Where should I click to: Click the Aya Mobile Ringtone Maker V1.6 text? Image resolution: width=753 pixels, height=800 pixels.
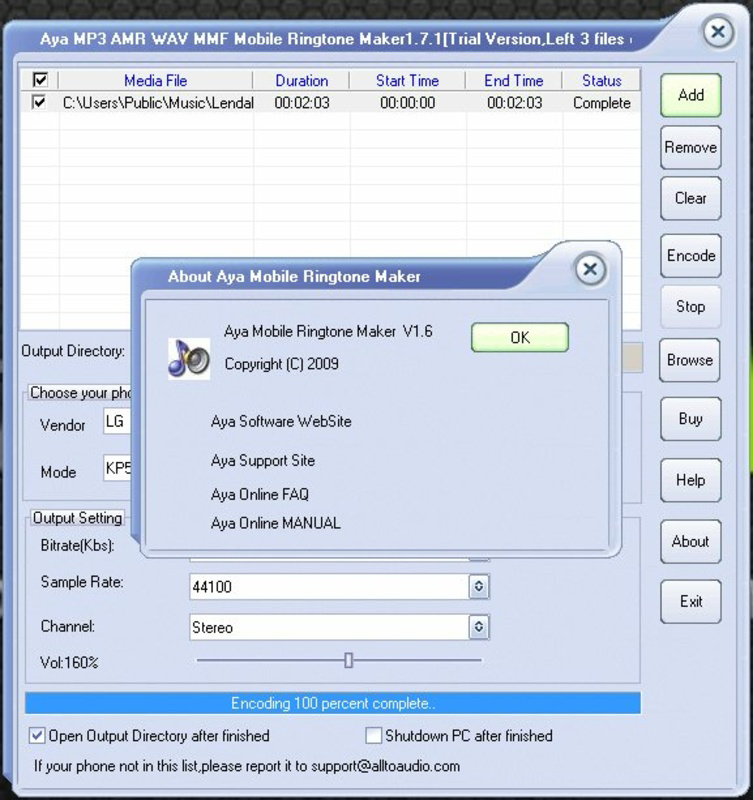click(328, 332)
